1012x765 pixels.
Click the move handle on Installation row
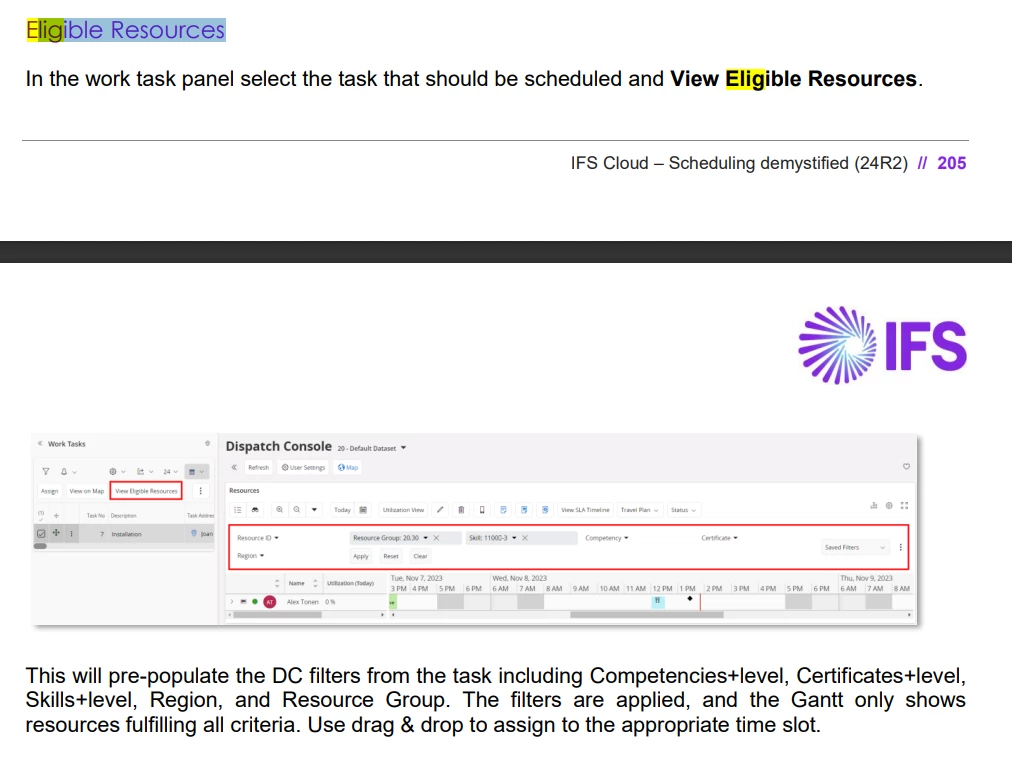pyautogui.click(x=56, y=533)
